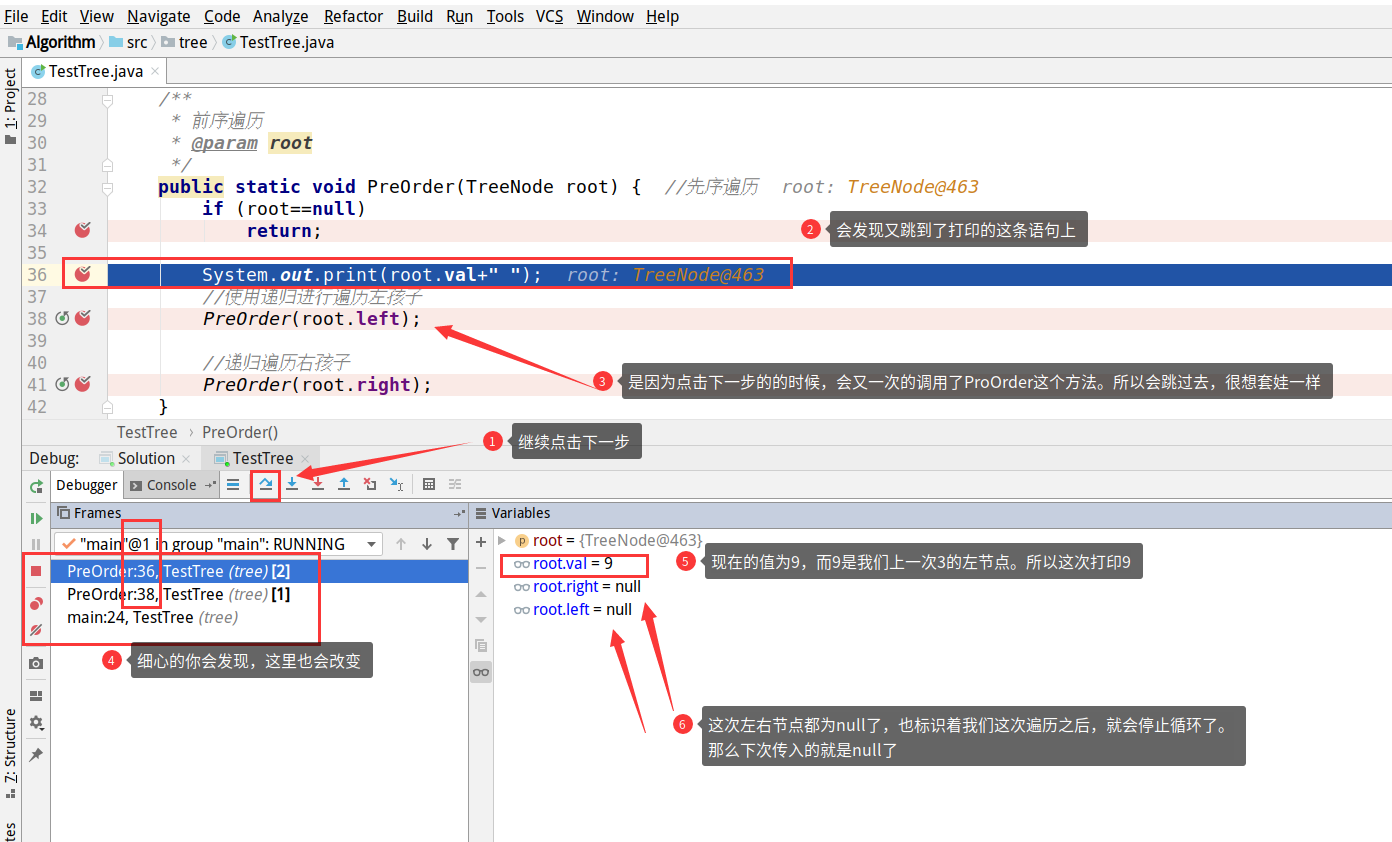Add a new watch with plus icon
The image size is (1392, 842).
pyautogui.click(x=481, y=541)
